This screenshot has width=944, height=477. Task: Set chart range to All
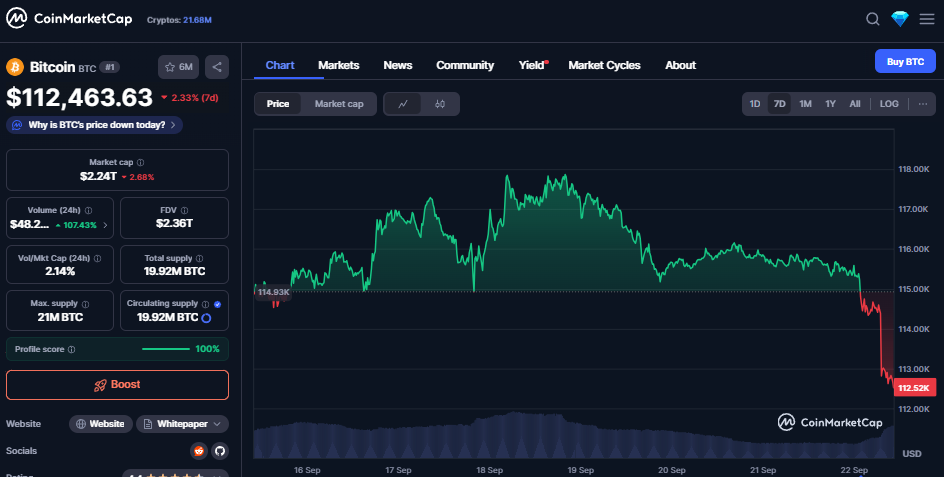854,104
